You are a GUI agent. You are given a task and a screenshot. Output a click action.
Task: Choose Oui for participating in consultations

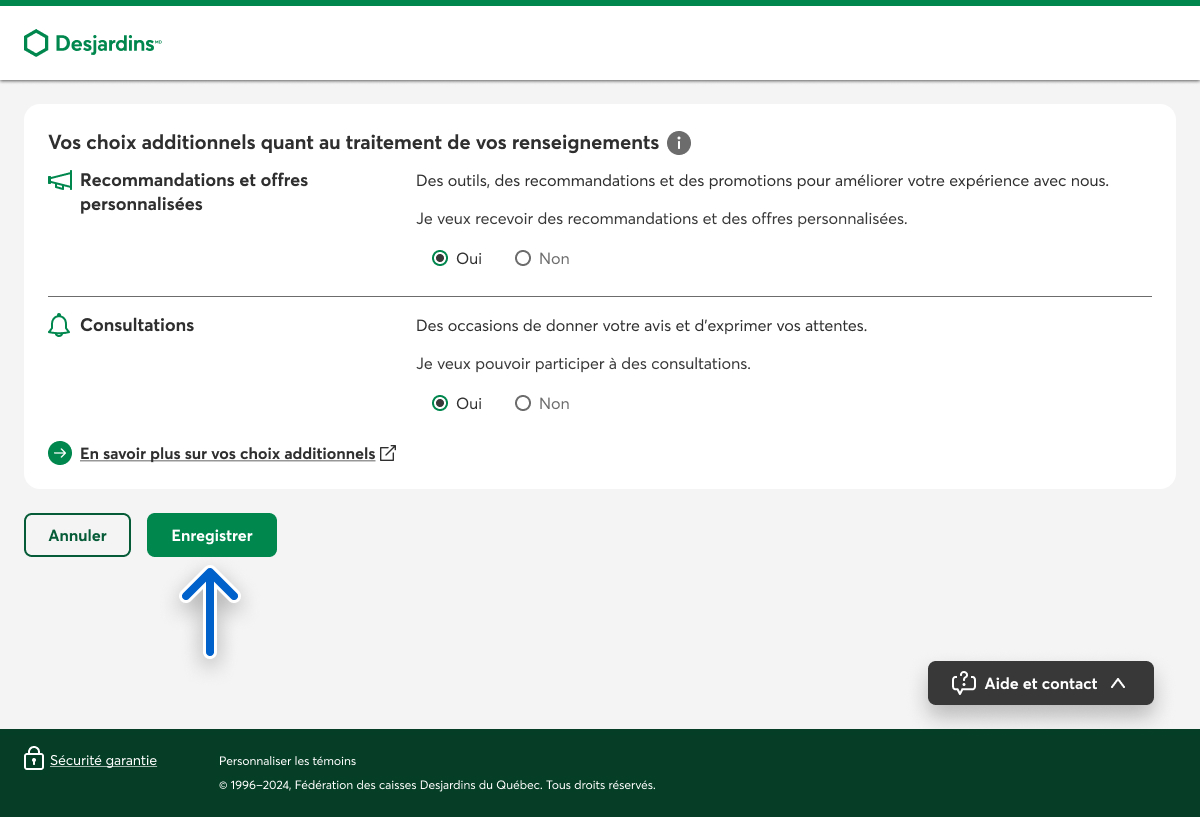coord(439,404)
